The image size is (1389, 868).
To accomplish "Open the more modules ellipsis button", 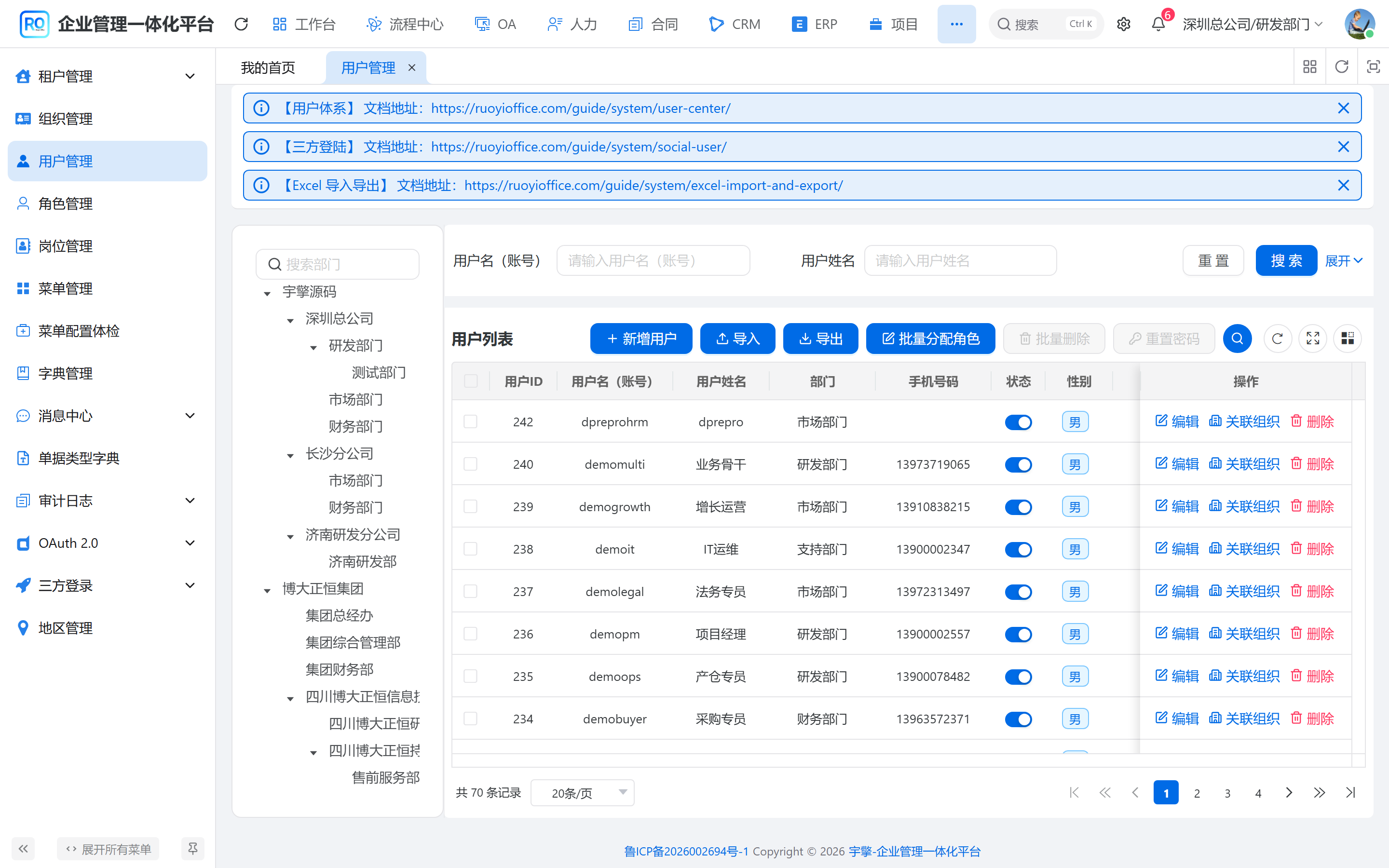I will click(956, 24).
